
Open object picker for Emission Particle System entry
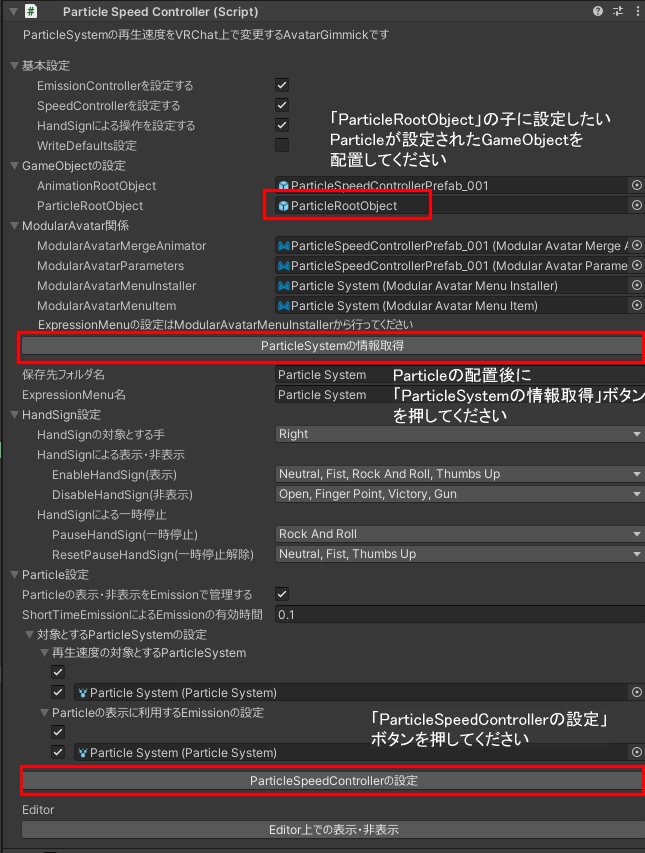(636, 752)
